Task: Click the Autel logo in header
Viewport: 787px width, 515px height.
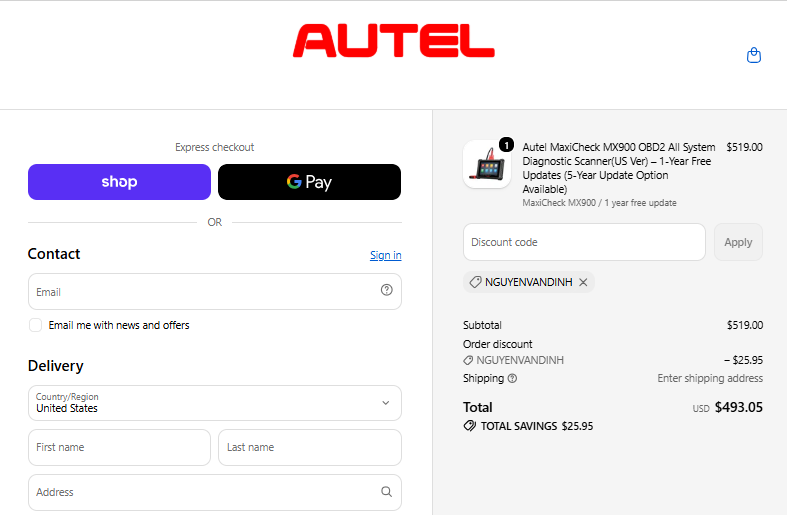Action: 394,41
